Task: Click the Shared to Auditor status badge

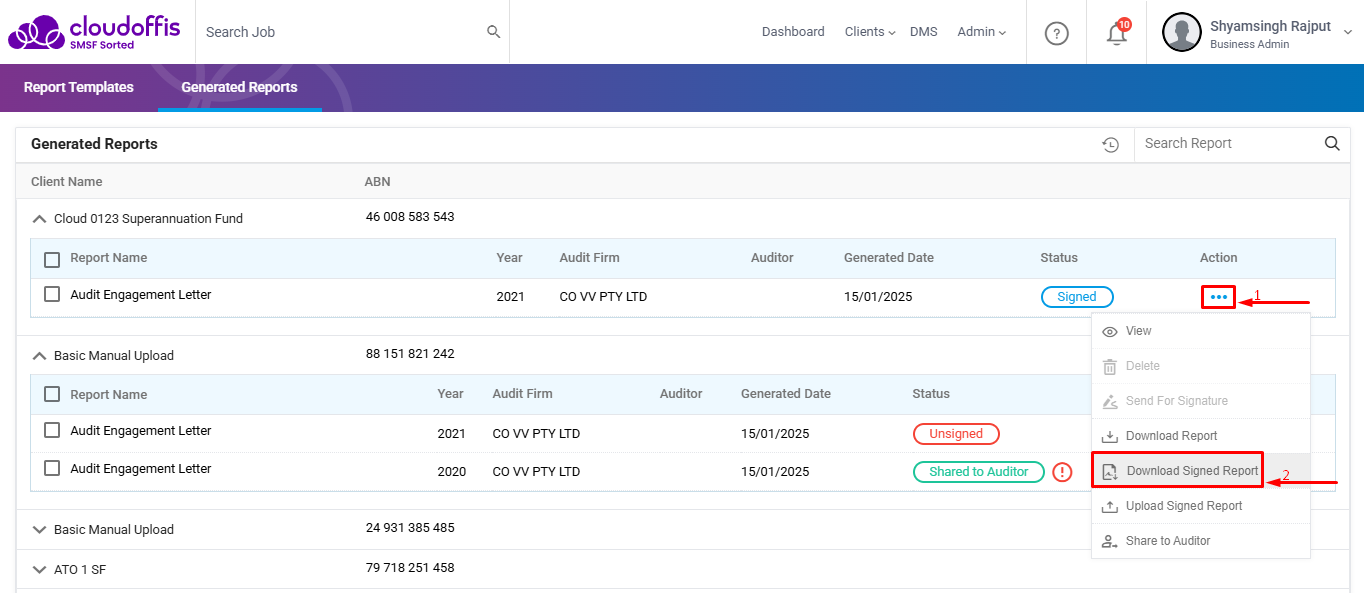Action: point(979,472)
